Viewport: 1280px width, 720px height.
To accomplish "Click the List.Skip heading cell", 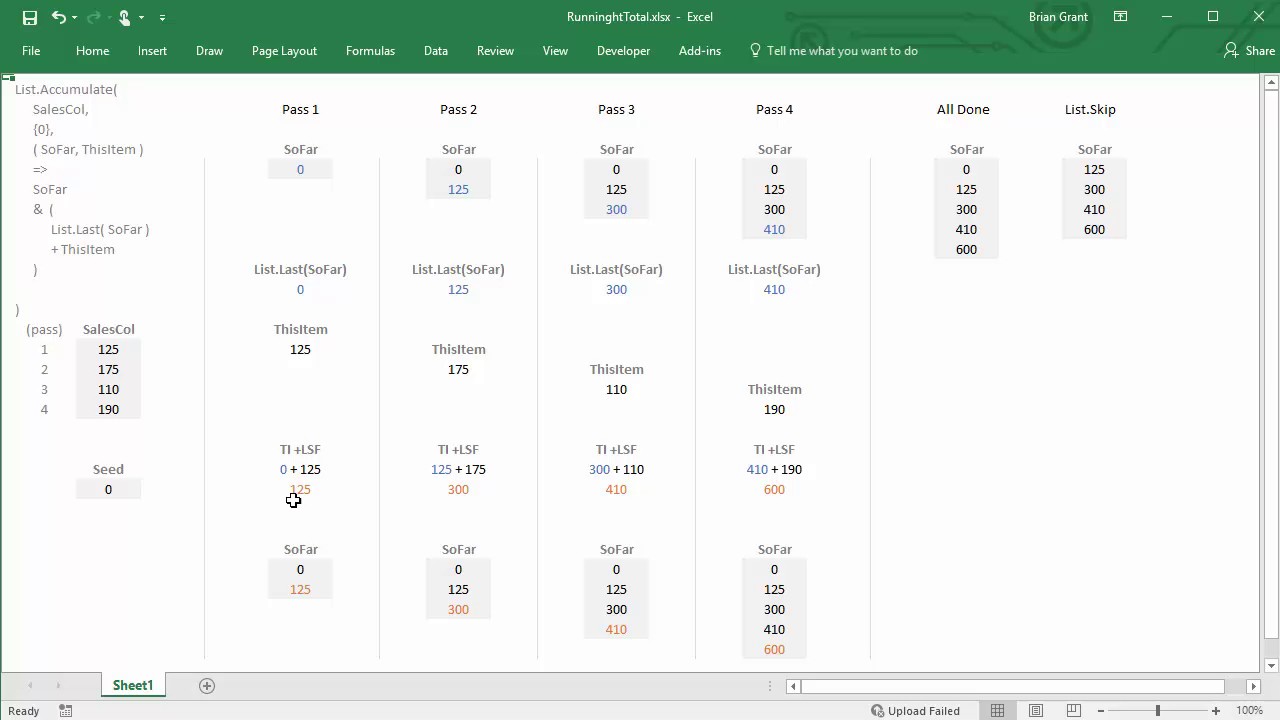I will [x=1090, y=109].
